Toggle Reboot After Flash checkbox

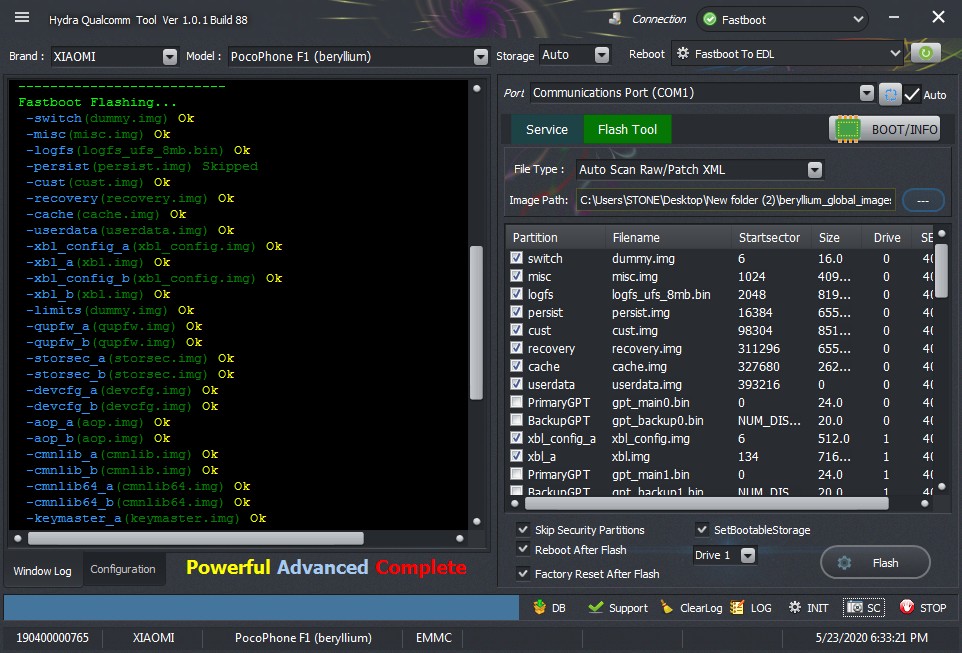pyautogui.click(x=523, y=549)
